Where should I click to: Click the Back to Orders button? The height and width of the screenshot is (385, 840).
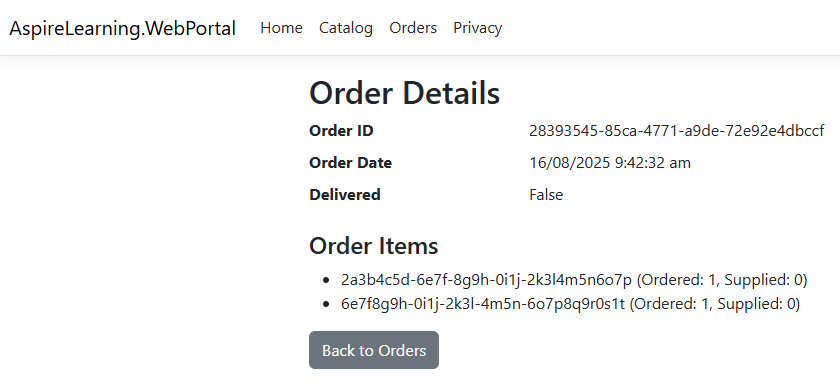click(x=374, y=350)
